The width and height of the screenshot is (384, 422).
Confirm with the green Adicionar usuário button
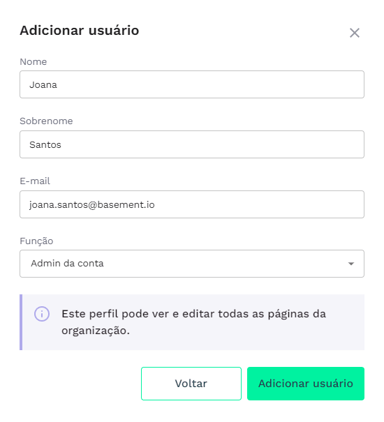click(x=306, y=384)
